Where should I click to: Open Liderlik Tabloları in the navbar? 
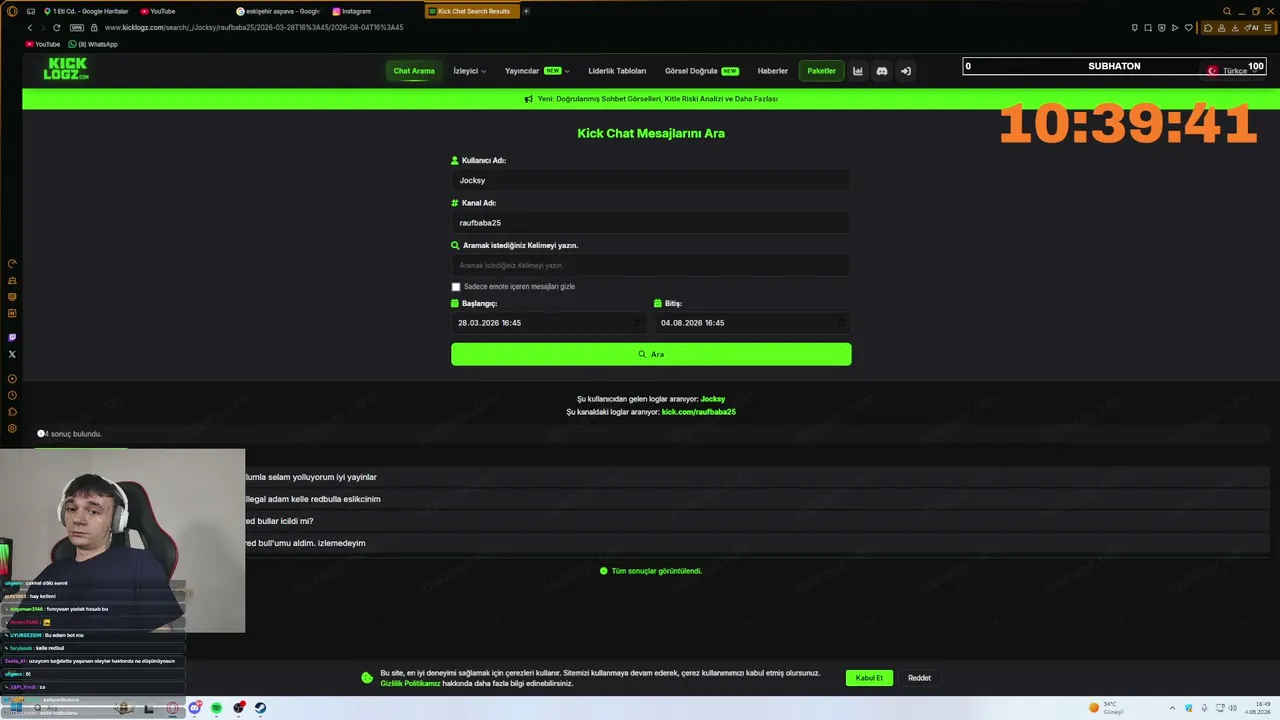pos(617,71)
